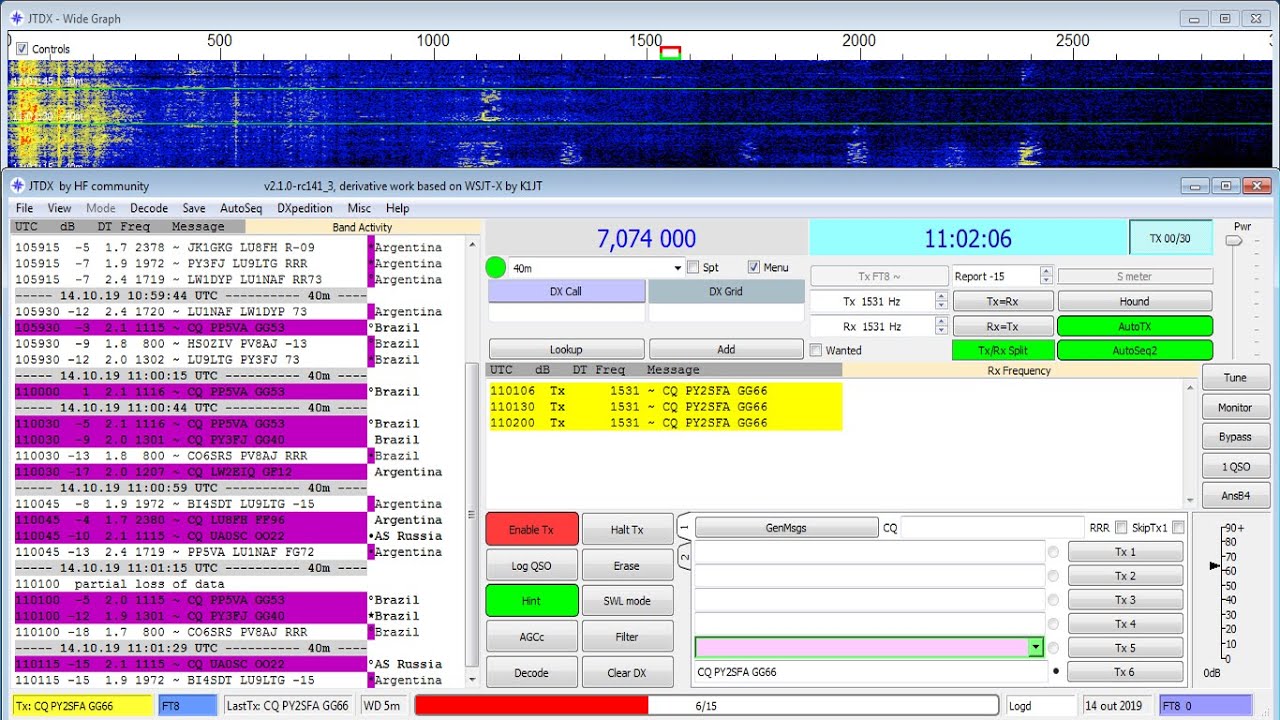The width and height of the screenshot is (1280, 720).
Task: Open the 40m band dropdown
Action: (676, 268)
